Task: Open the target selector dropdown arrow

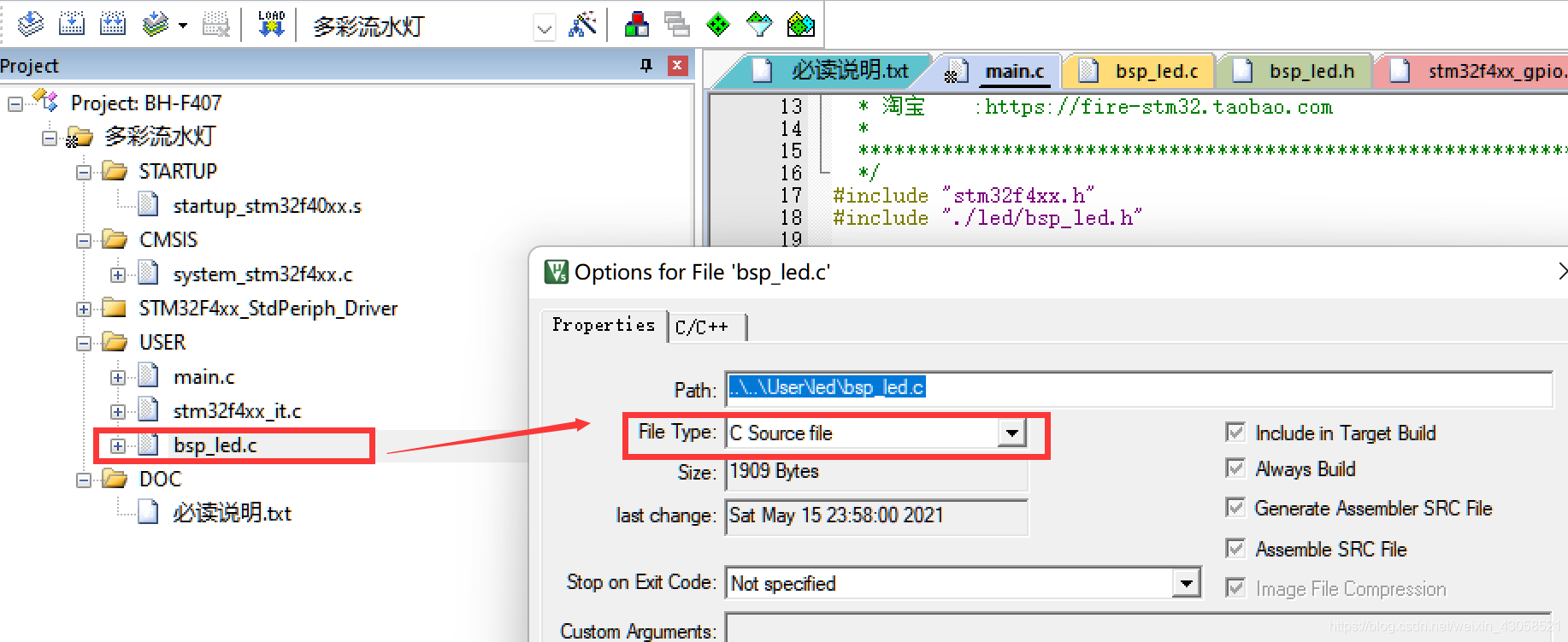Action: click(545, 28)
